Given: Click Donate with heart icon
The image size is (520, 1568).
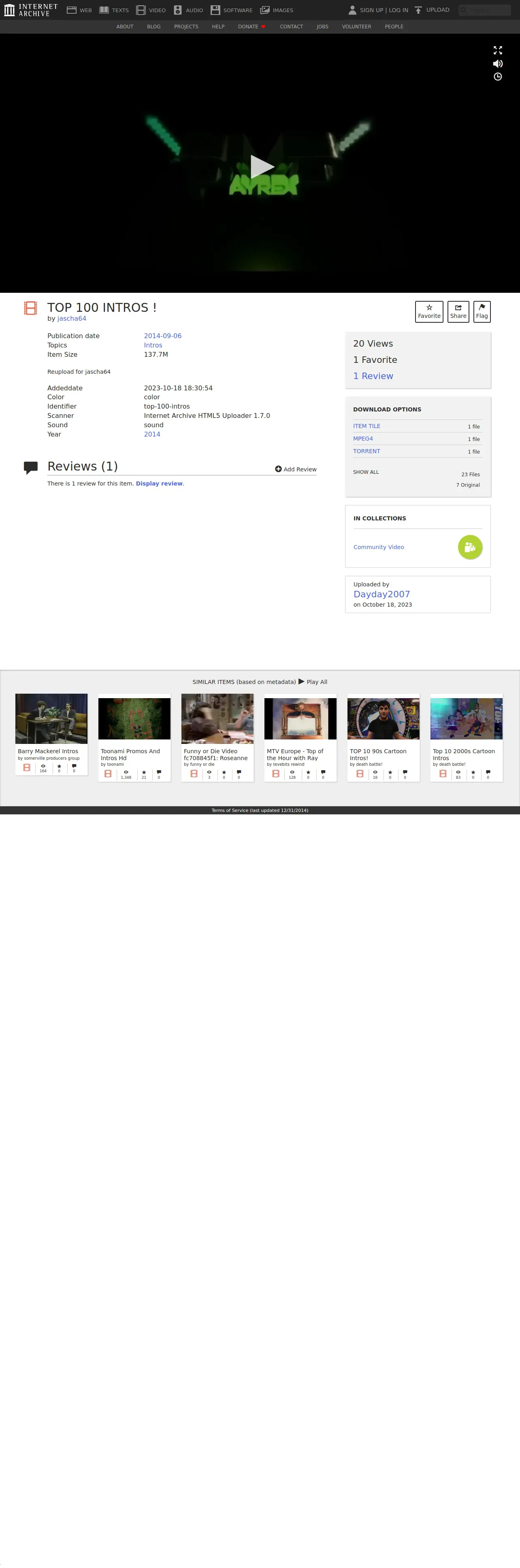Looking at the screenshot, I should 251,27.
